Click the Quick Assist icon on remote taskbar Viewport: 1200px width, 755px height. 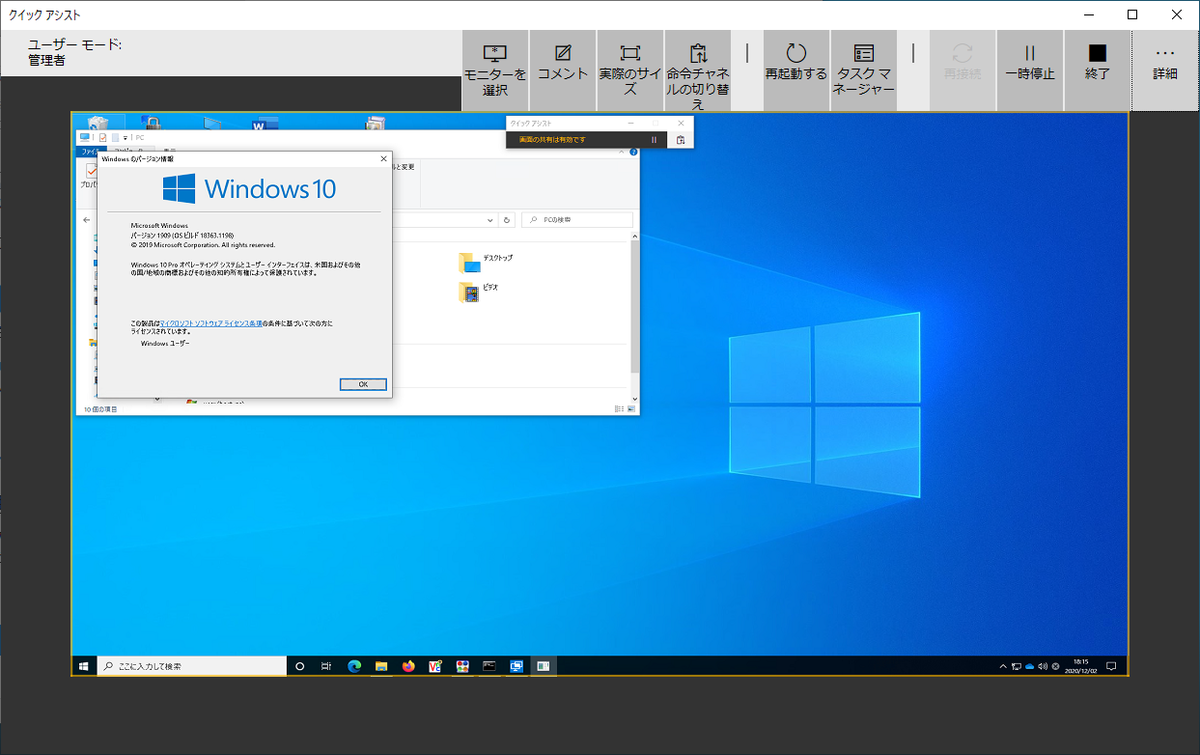(x=516, y=665)
